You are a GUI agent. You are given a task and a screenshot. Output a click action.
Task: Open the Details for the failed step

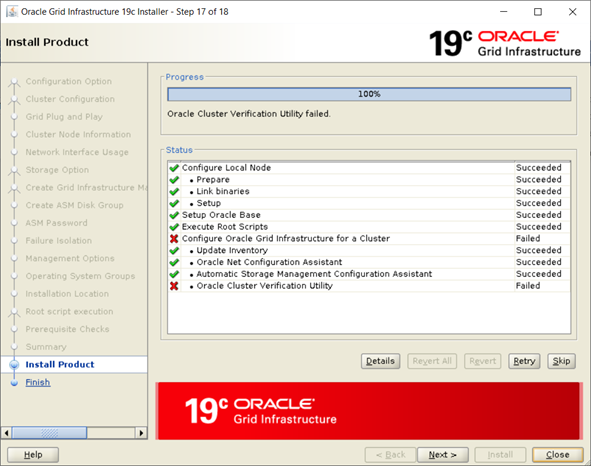point(380,361)
